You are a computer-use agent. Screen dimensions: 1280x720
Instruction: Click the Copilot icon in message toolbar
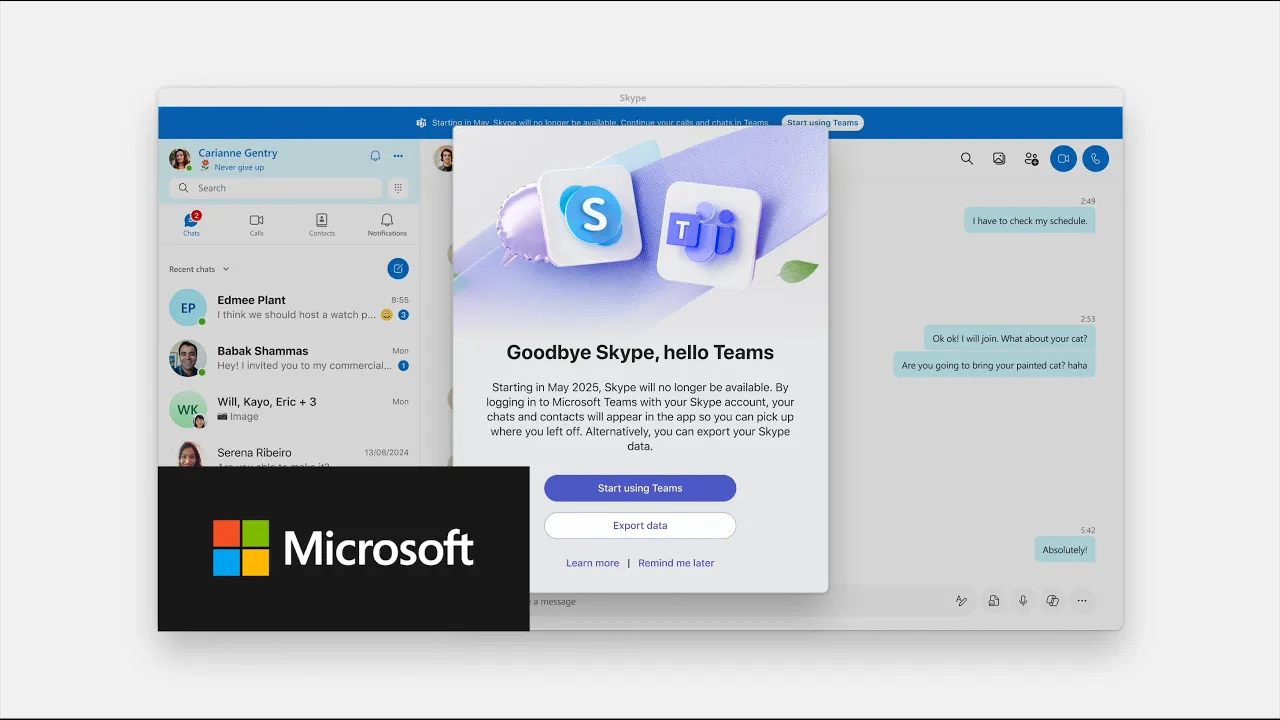[1052, 601]
